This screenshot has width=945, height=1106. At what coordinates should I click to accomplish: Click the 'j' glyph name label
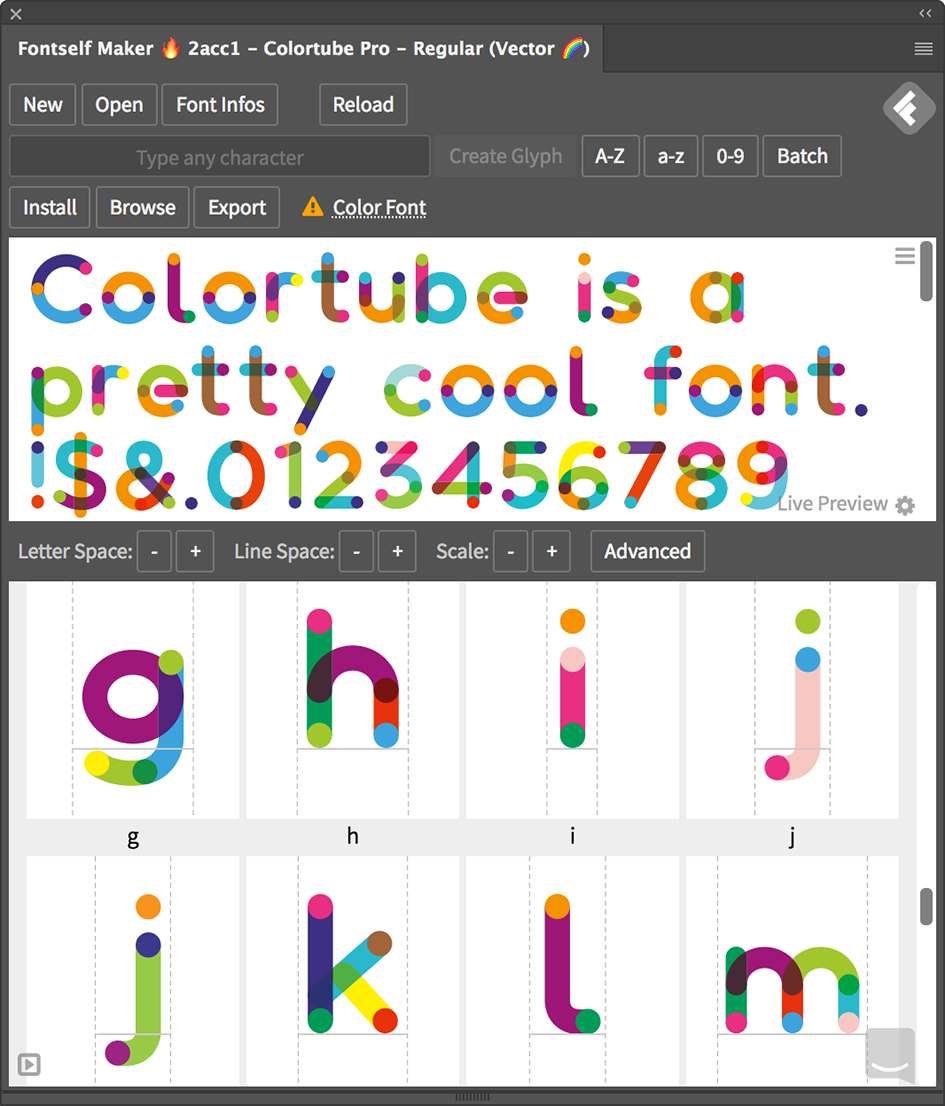[792, 838]
